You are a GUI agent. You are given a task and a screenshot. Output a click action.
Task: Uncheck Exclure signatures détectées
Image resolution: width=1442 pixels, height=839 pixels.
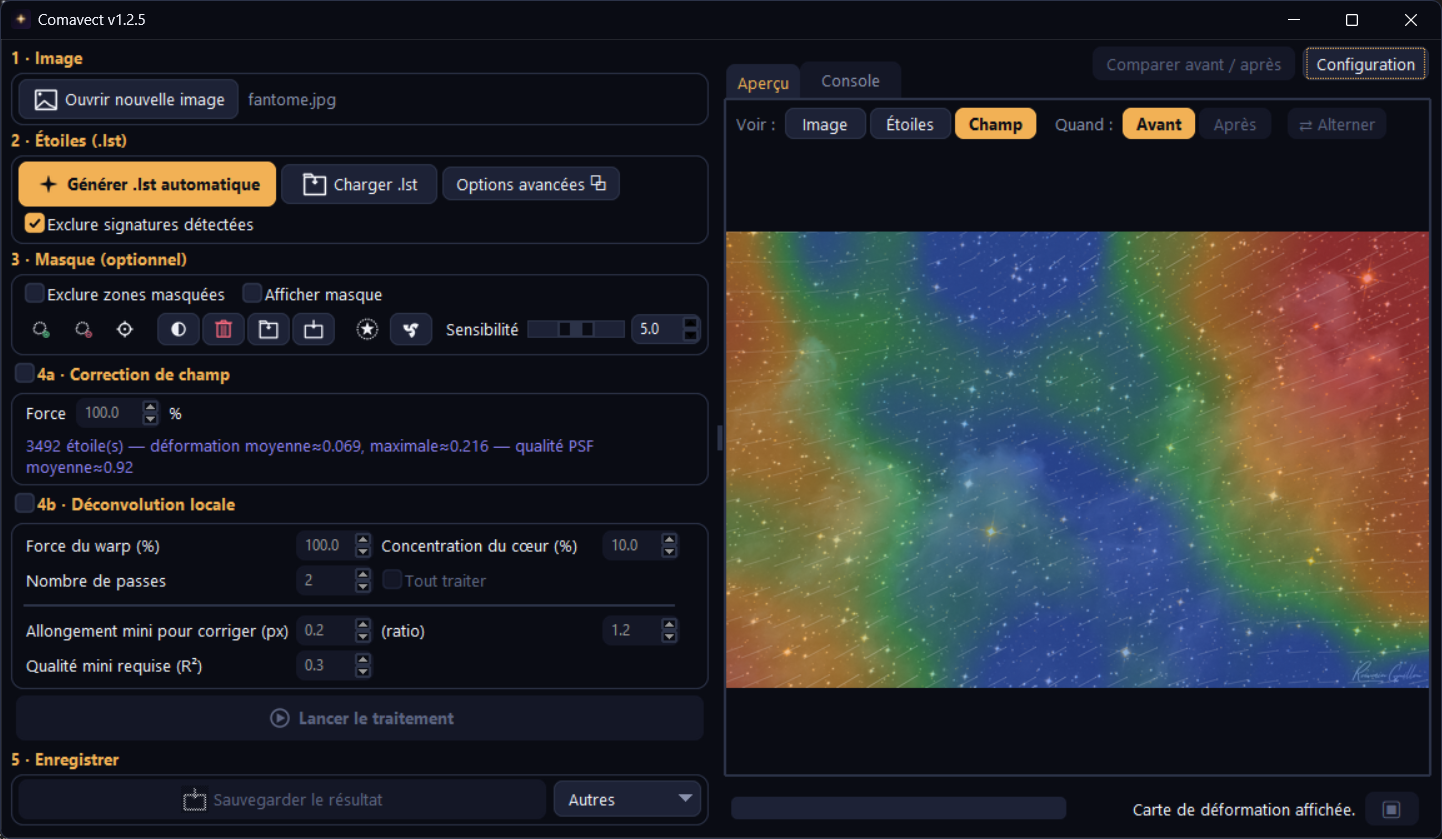point(35,224)
